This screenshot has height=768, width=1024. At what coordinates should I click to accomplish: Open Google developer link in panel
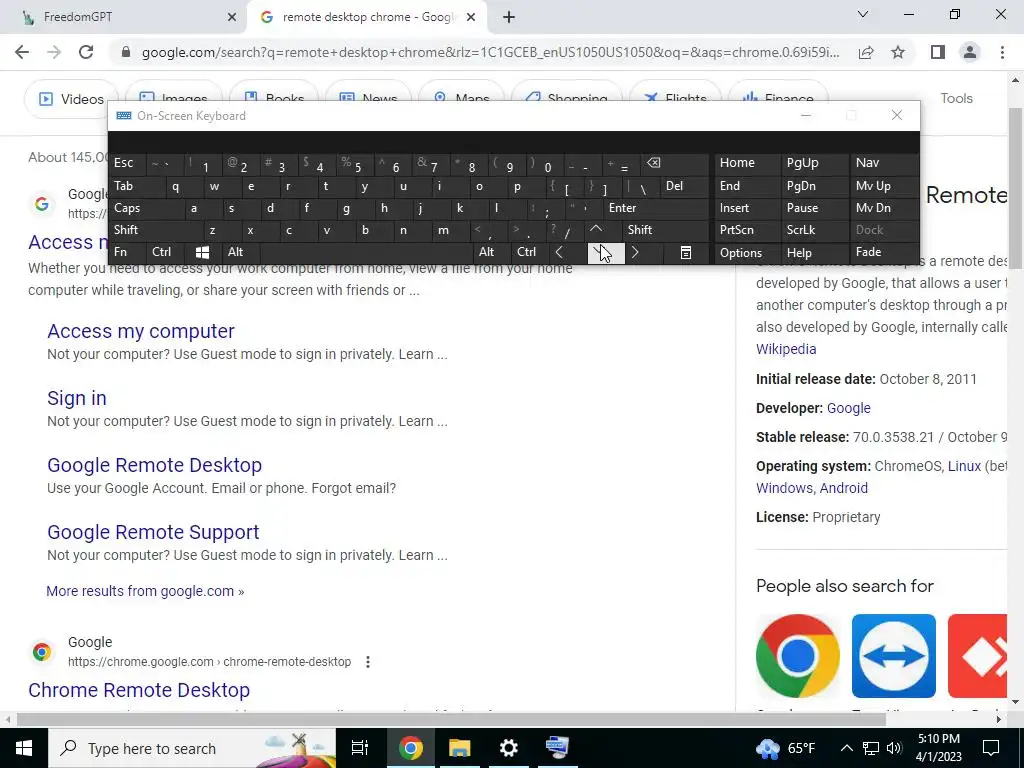coord(848,408)
